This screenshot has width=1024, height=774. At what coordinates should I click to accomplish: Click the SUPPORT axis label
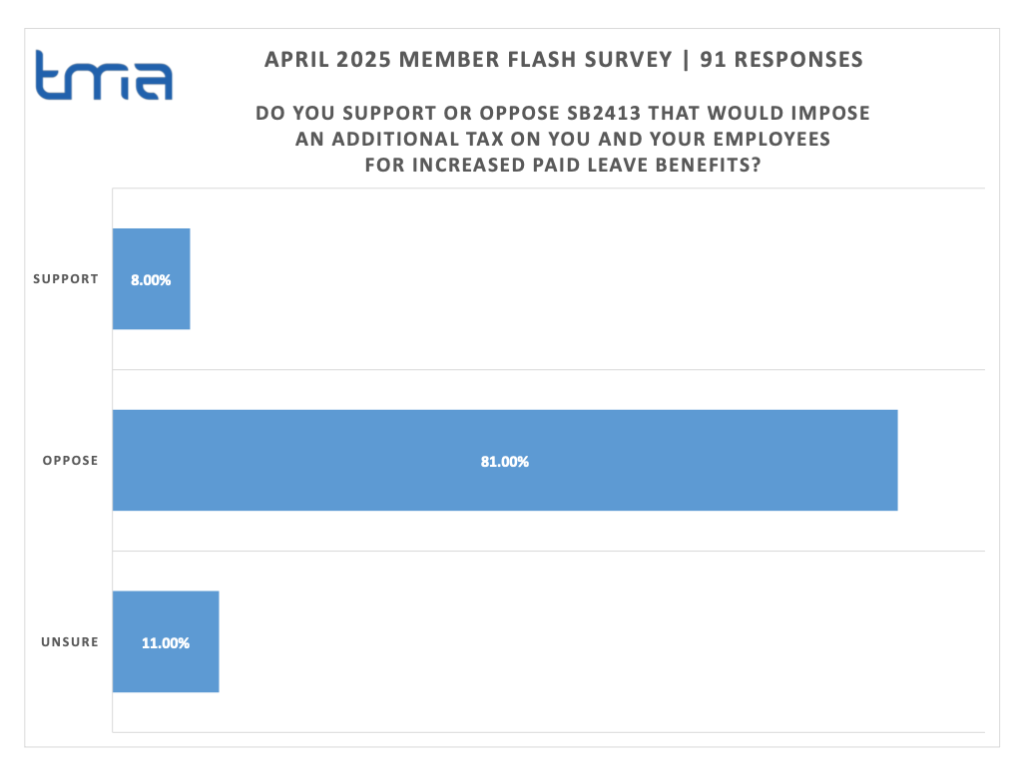[66, 279]
